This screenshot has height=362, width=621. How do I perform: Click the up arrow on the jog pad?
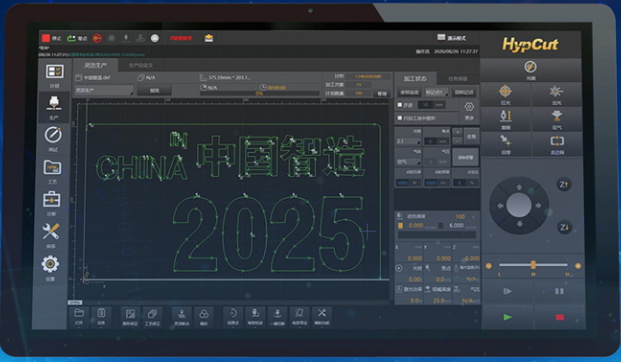519,187
